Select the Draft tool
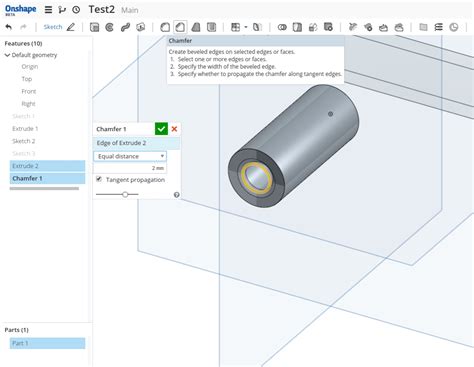 (x=196, y=27)
